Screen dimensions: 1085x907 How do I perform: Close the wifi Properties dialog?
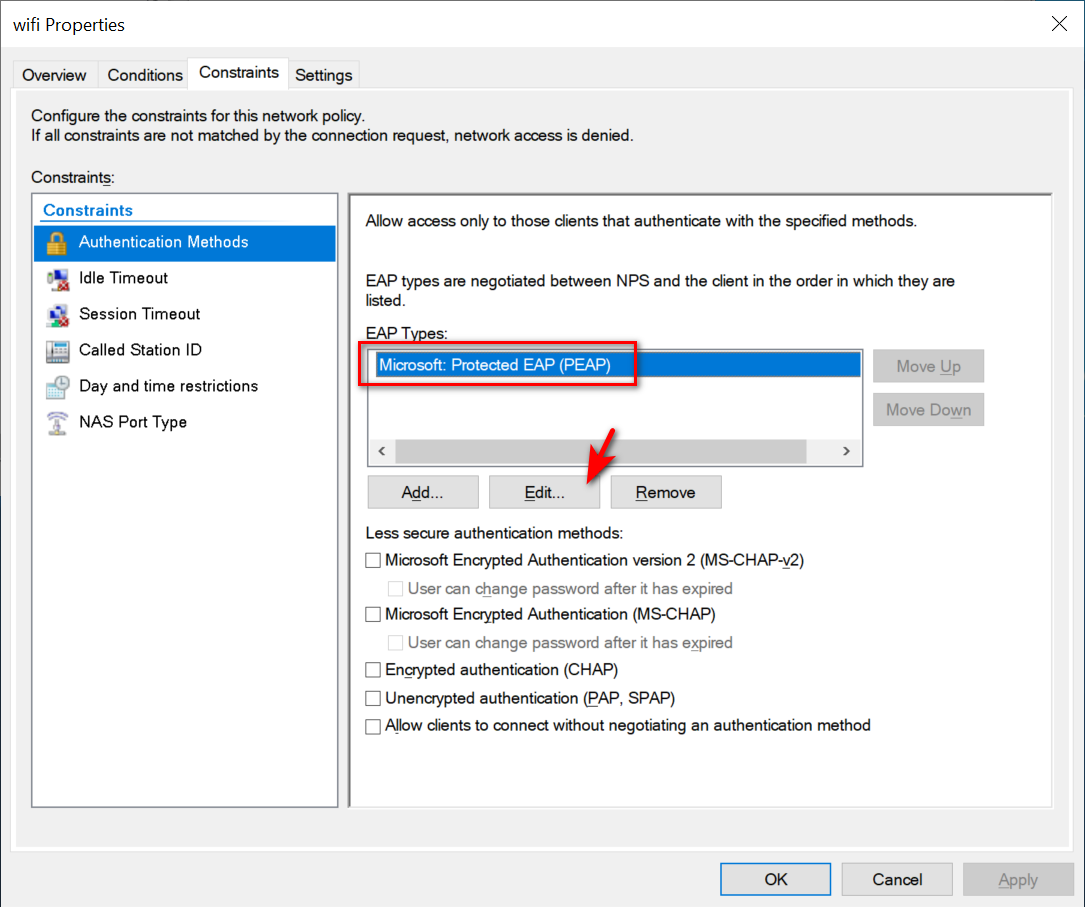tap(1059, 24)
